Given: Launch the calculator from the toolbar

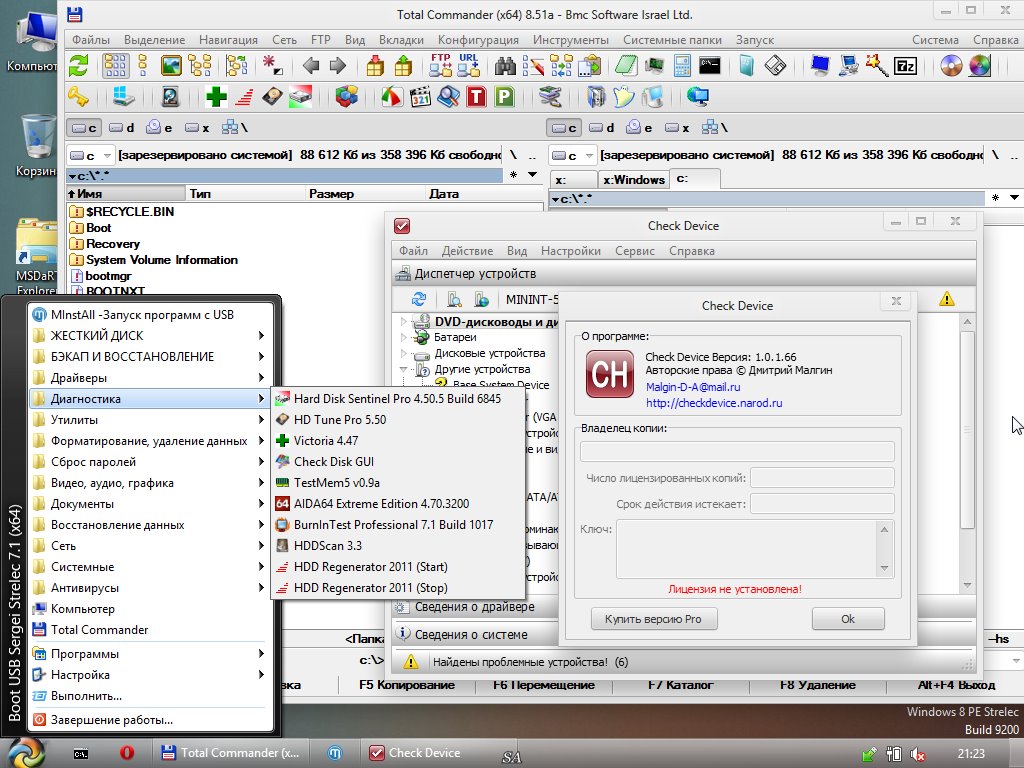Looking at the screenshot, I should click(682, 66).
